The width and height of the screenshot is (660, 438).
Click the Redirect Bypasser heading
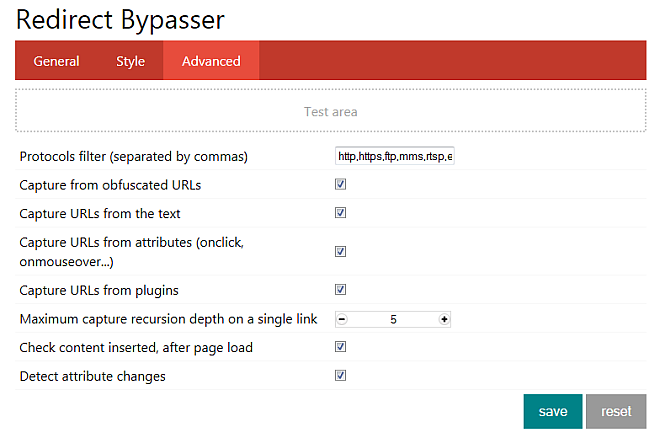tap(120, 20)
